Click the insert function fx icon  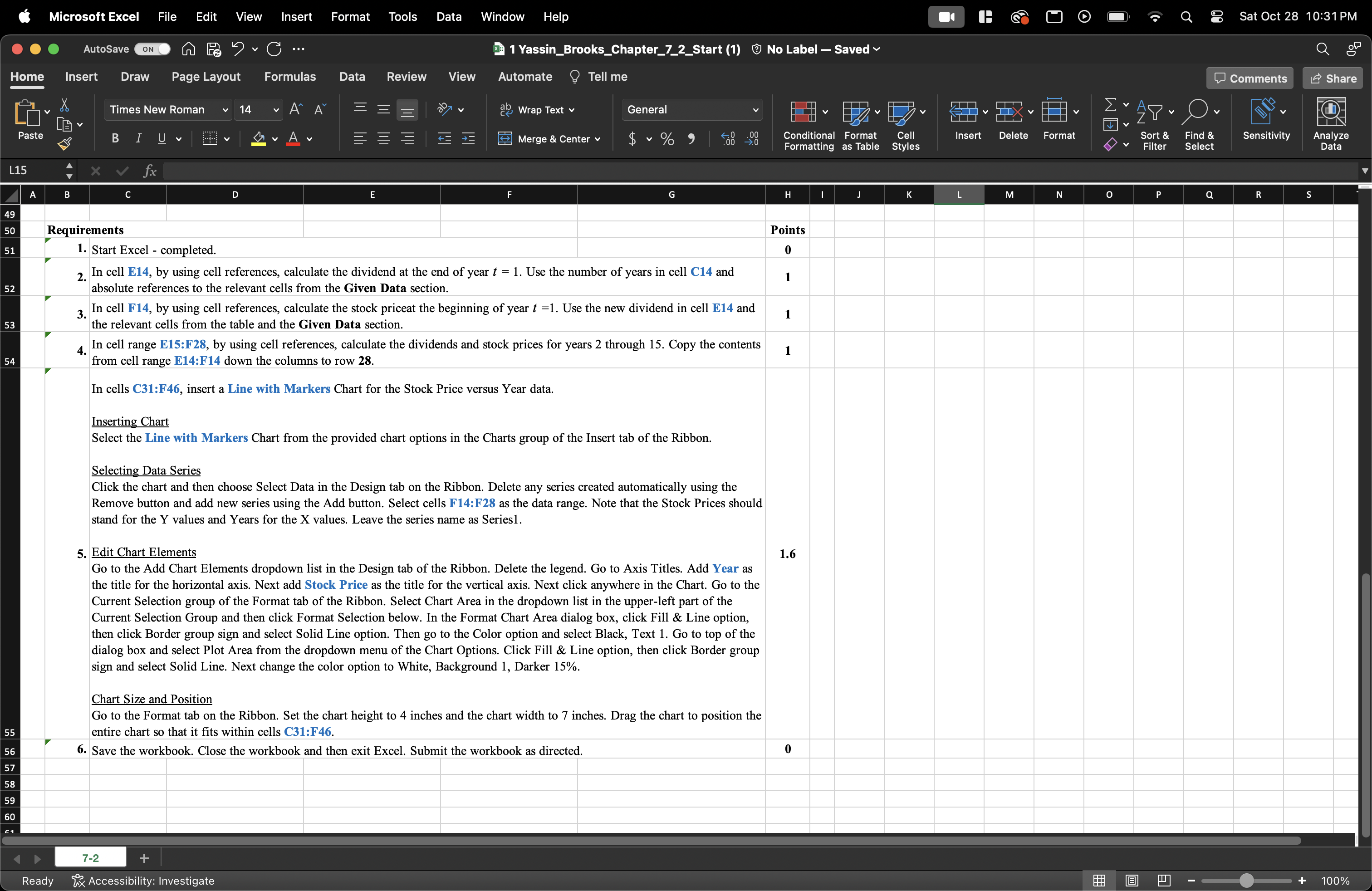point(150,171)
